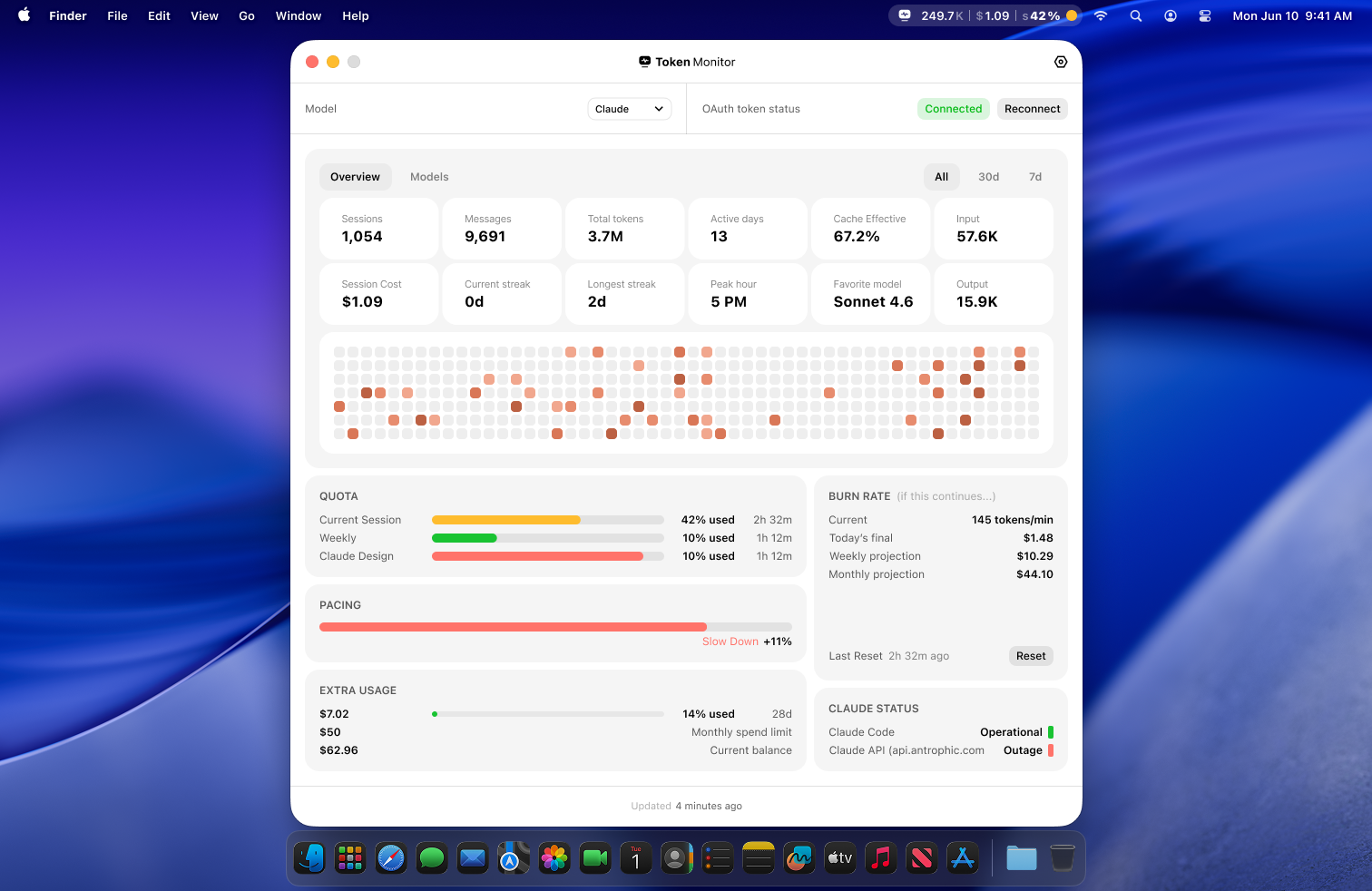
Task: Click the Reset button in Burn Rate
Action: pos(1031,656)
